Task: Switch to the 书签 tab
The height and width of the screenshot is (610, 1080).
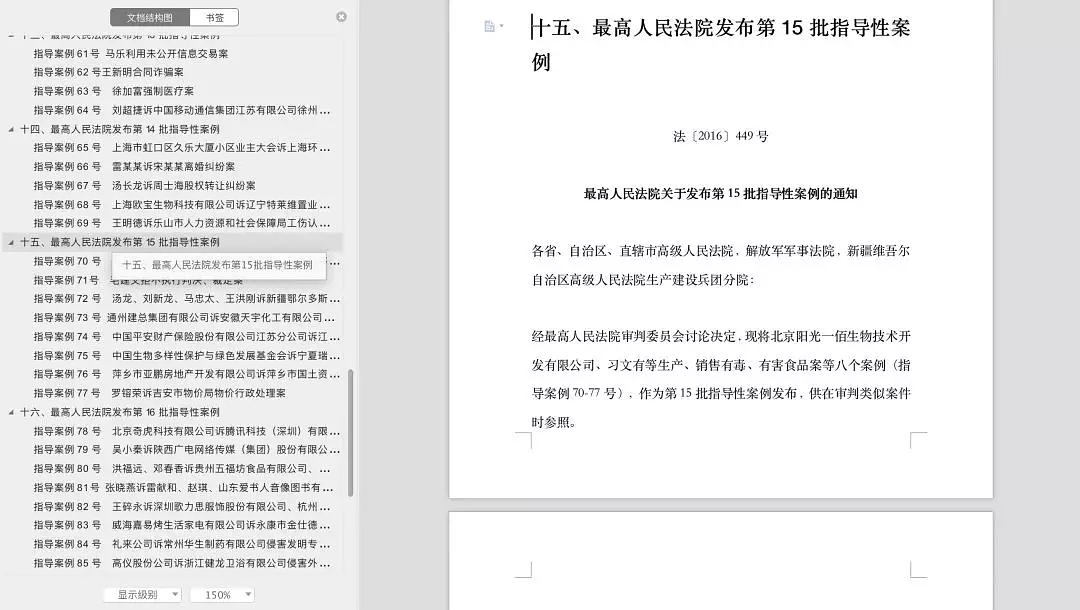Action: [x=214, y=17]
